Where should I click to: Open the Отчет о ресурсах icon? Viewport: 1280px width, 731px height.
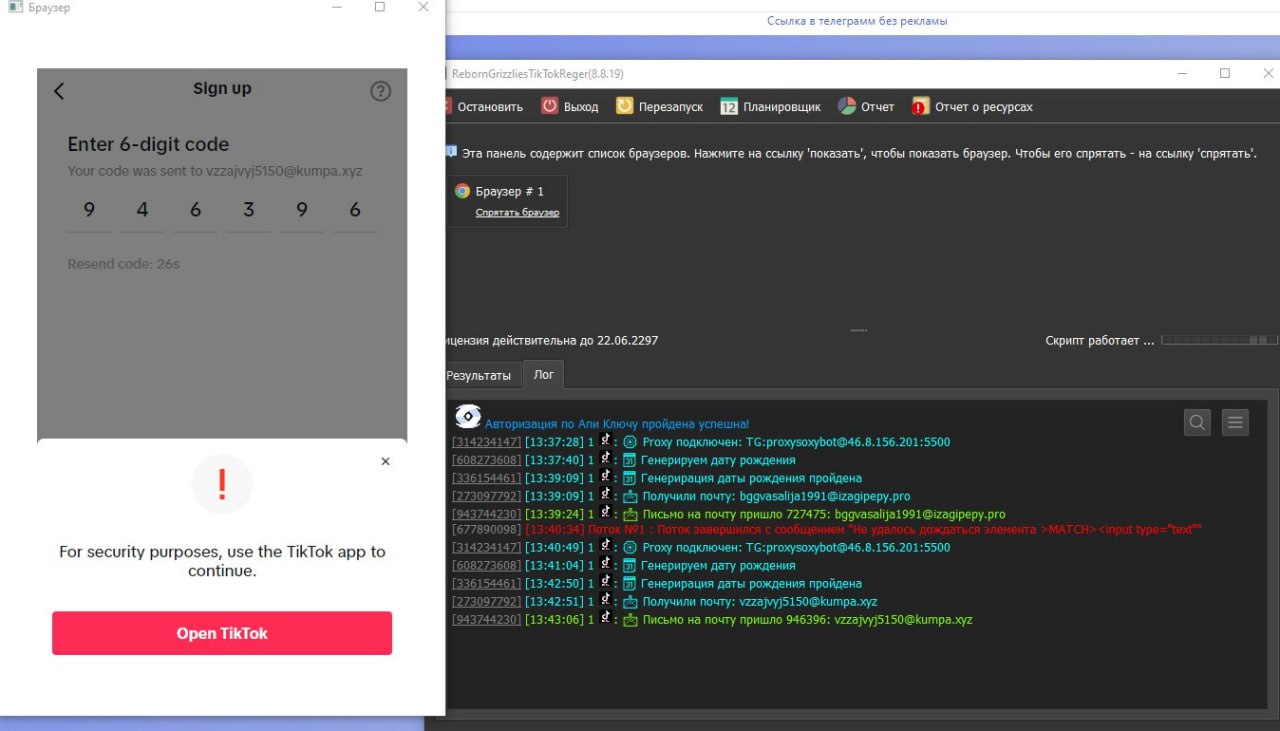(920, 106)
